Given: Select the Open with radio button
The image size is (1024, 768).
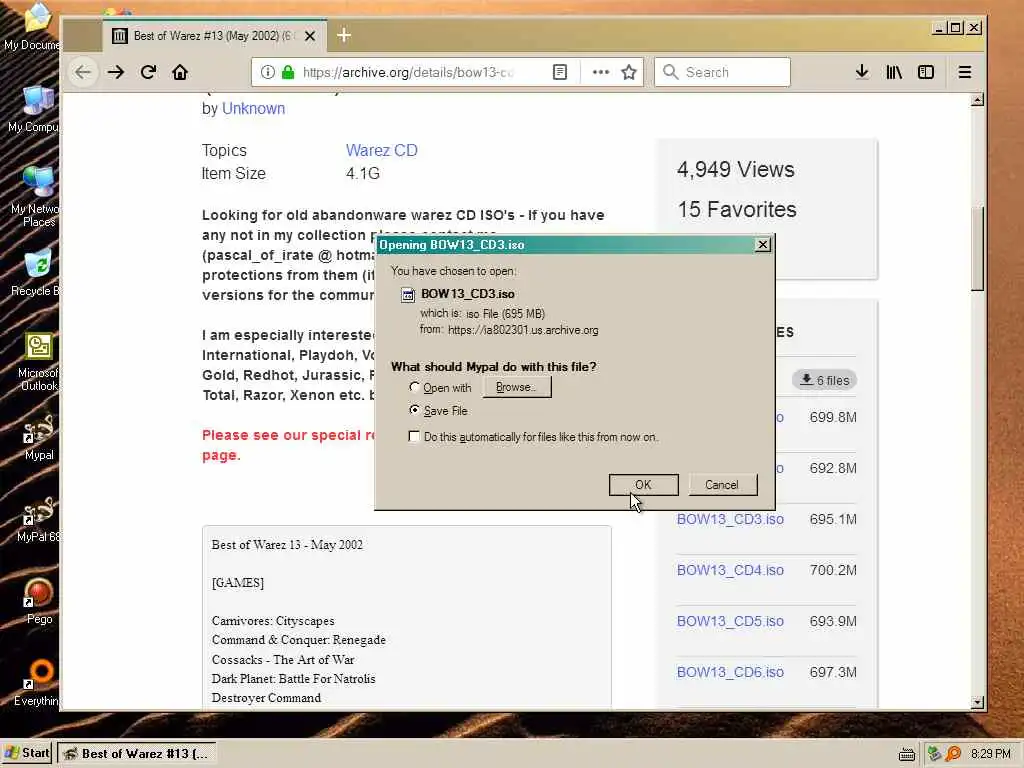Looking at the screenshot, I should coord(414,387).
